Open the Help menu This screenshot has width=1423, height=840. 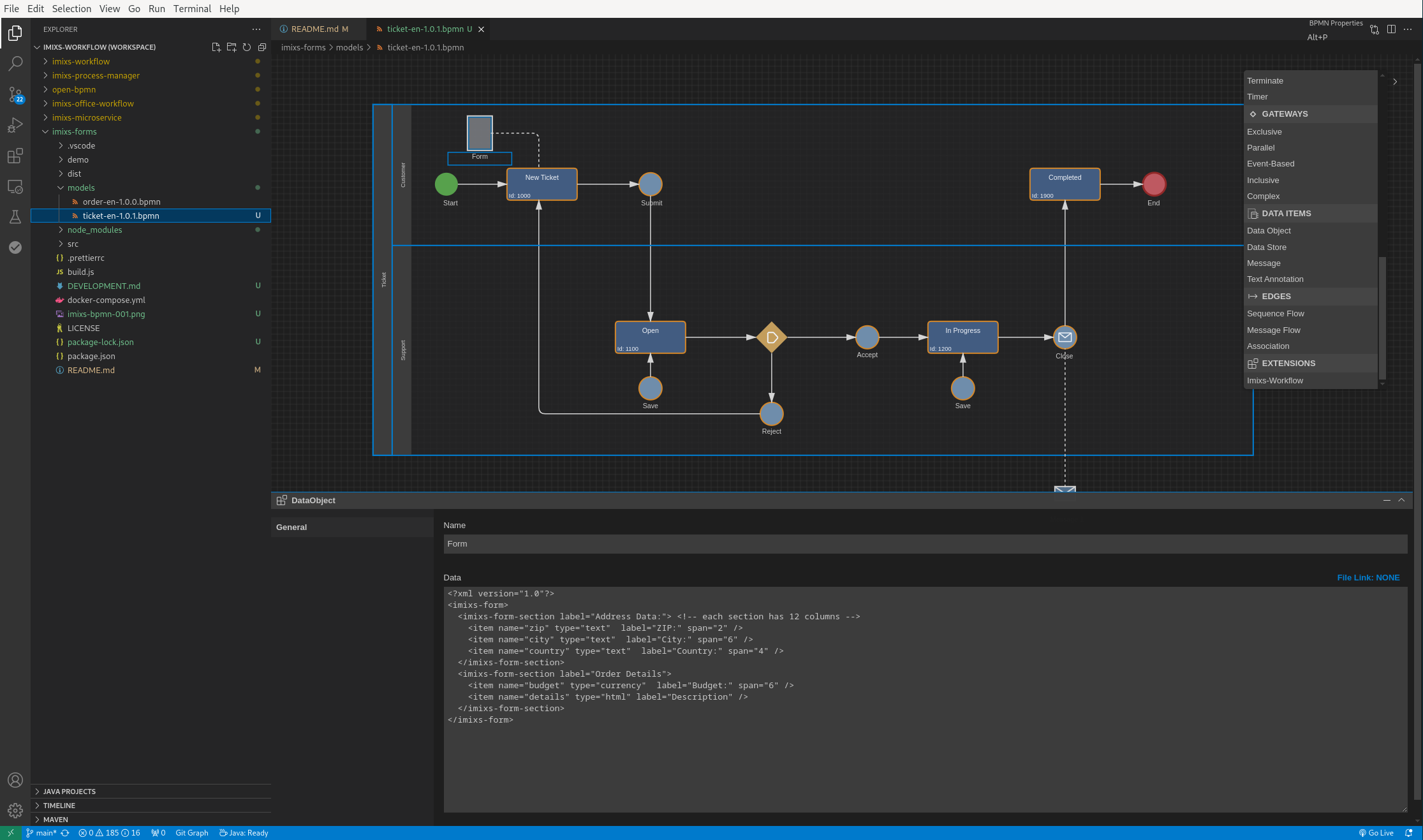(229, 9)
